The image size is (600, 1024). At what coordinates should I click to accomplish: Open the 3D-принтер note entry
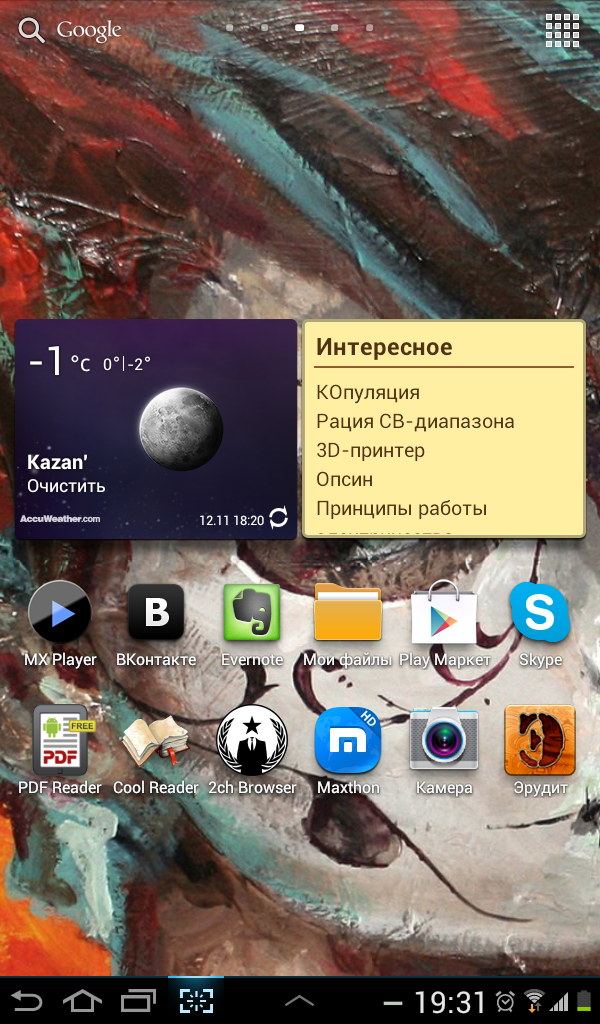pos(370,451)
